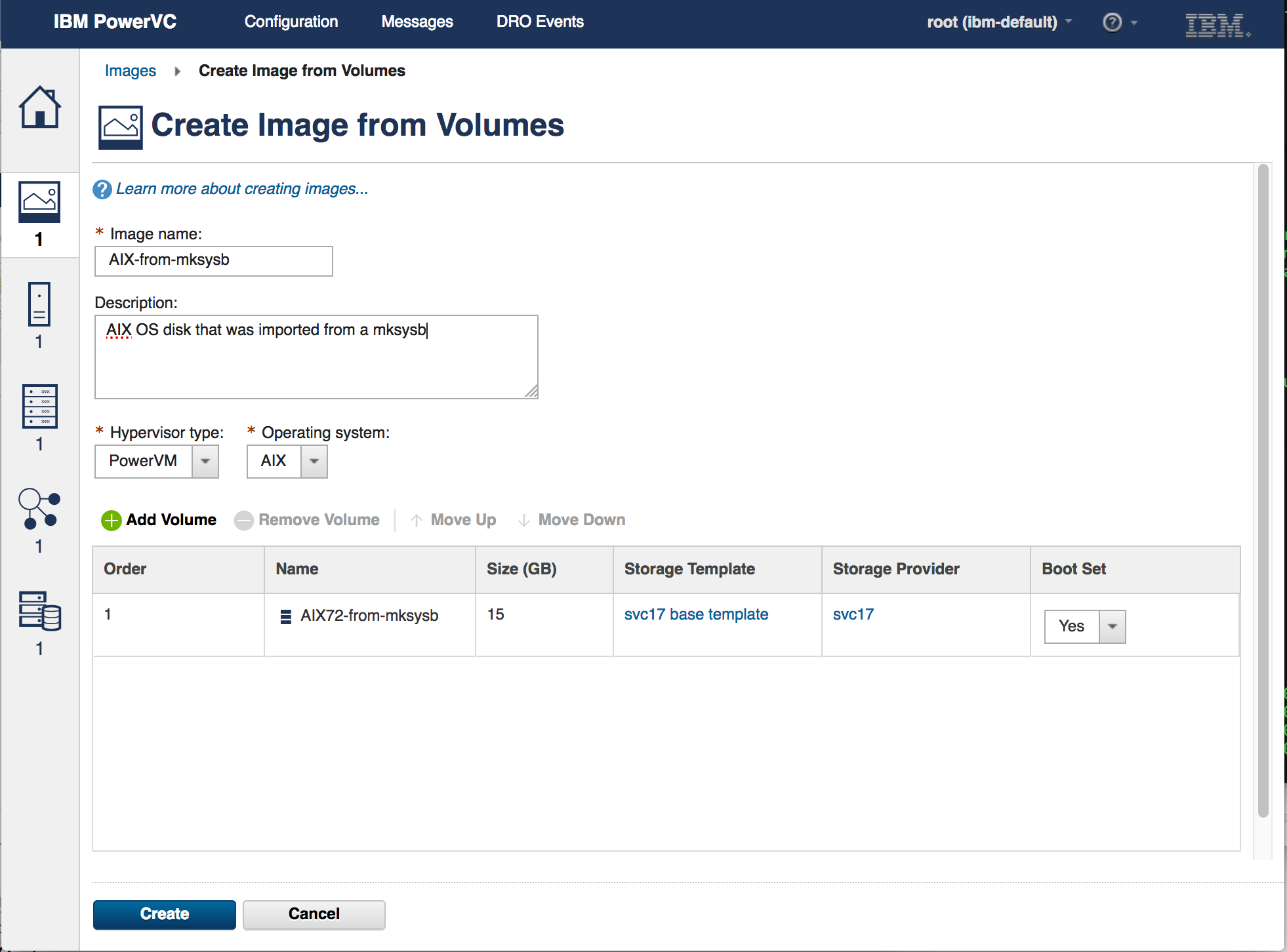Click the description box resize handle
Viewport: 1287px width, 952px height.
[531, 391]
